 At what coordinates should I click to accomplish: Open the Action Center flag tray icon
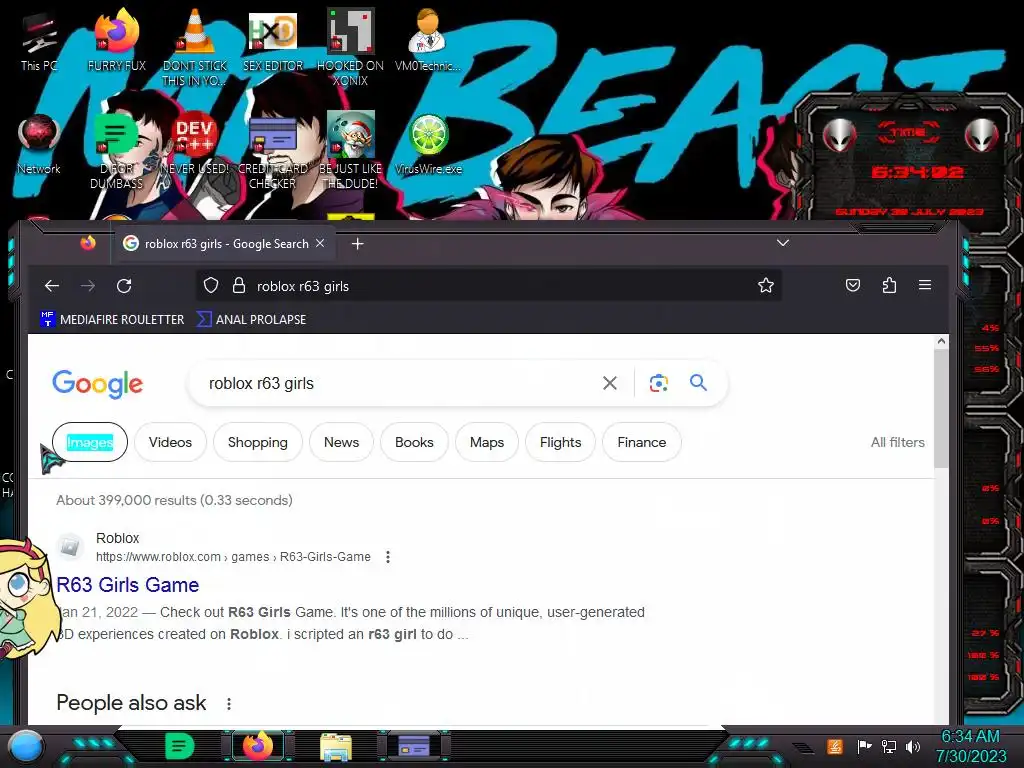[864, 746]
